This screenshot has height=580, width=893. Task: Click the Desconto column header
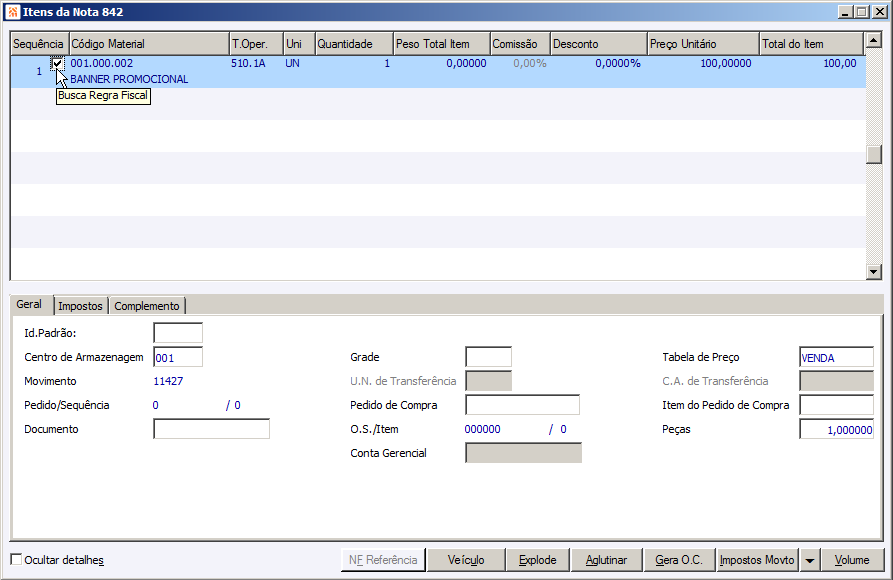pyautogui.click(x=599, y=44)
